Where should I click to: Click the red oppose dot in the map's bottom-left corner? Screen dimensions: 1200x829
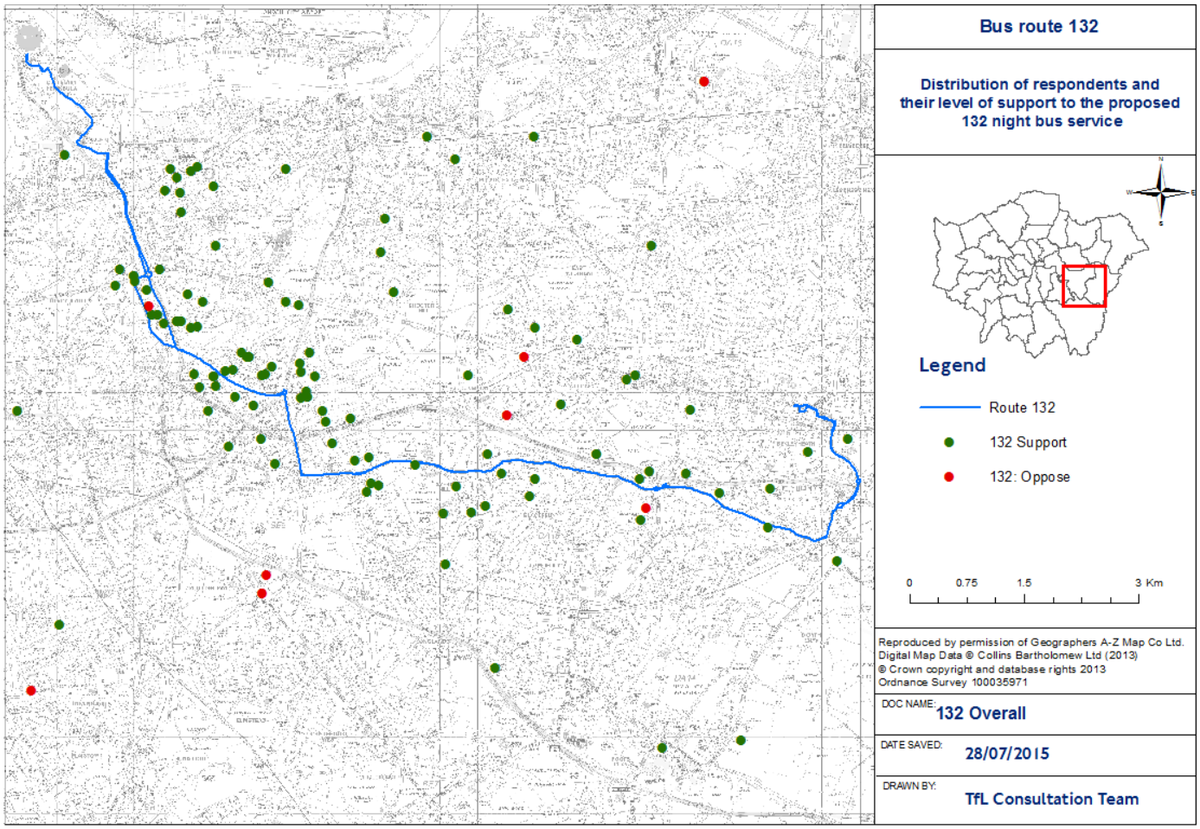point(31,690)
